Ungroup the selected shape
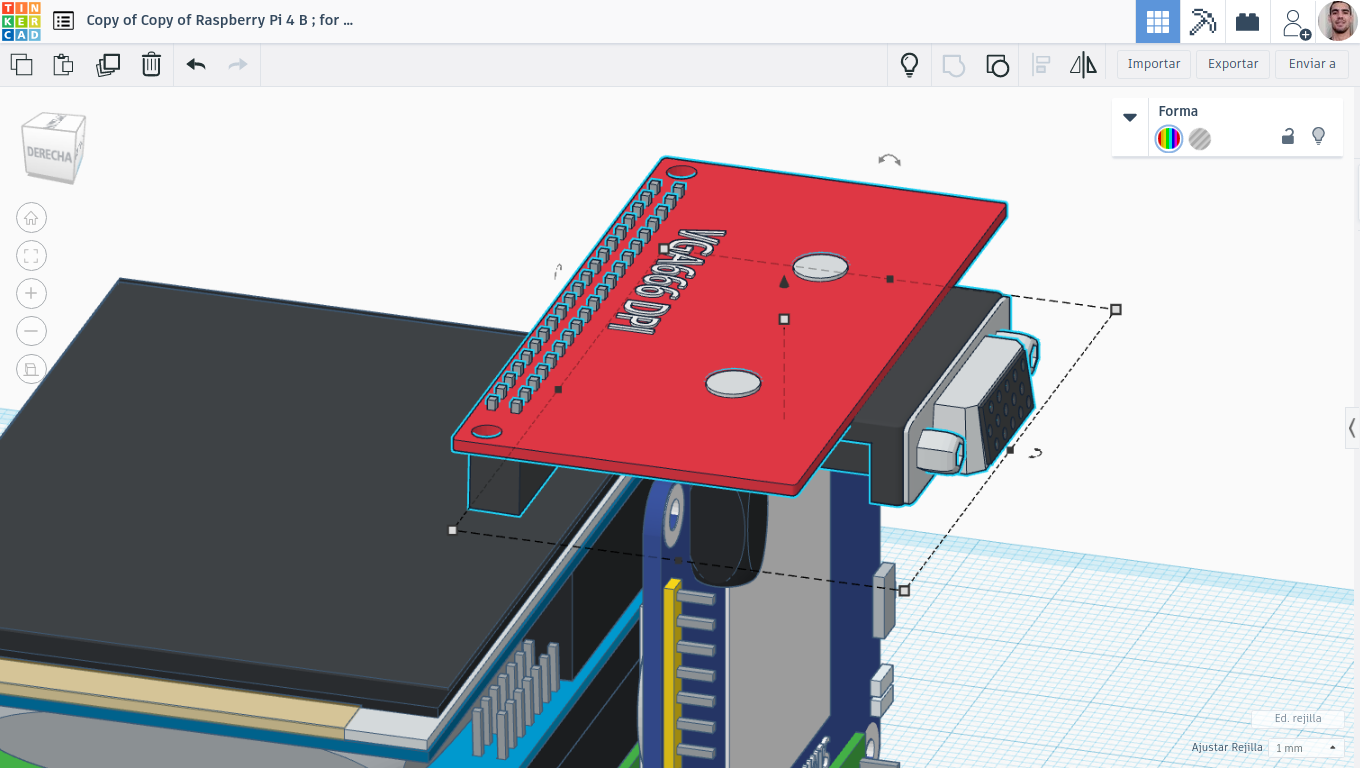 [997, 66]
